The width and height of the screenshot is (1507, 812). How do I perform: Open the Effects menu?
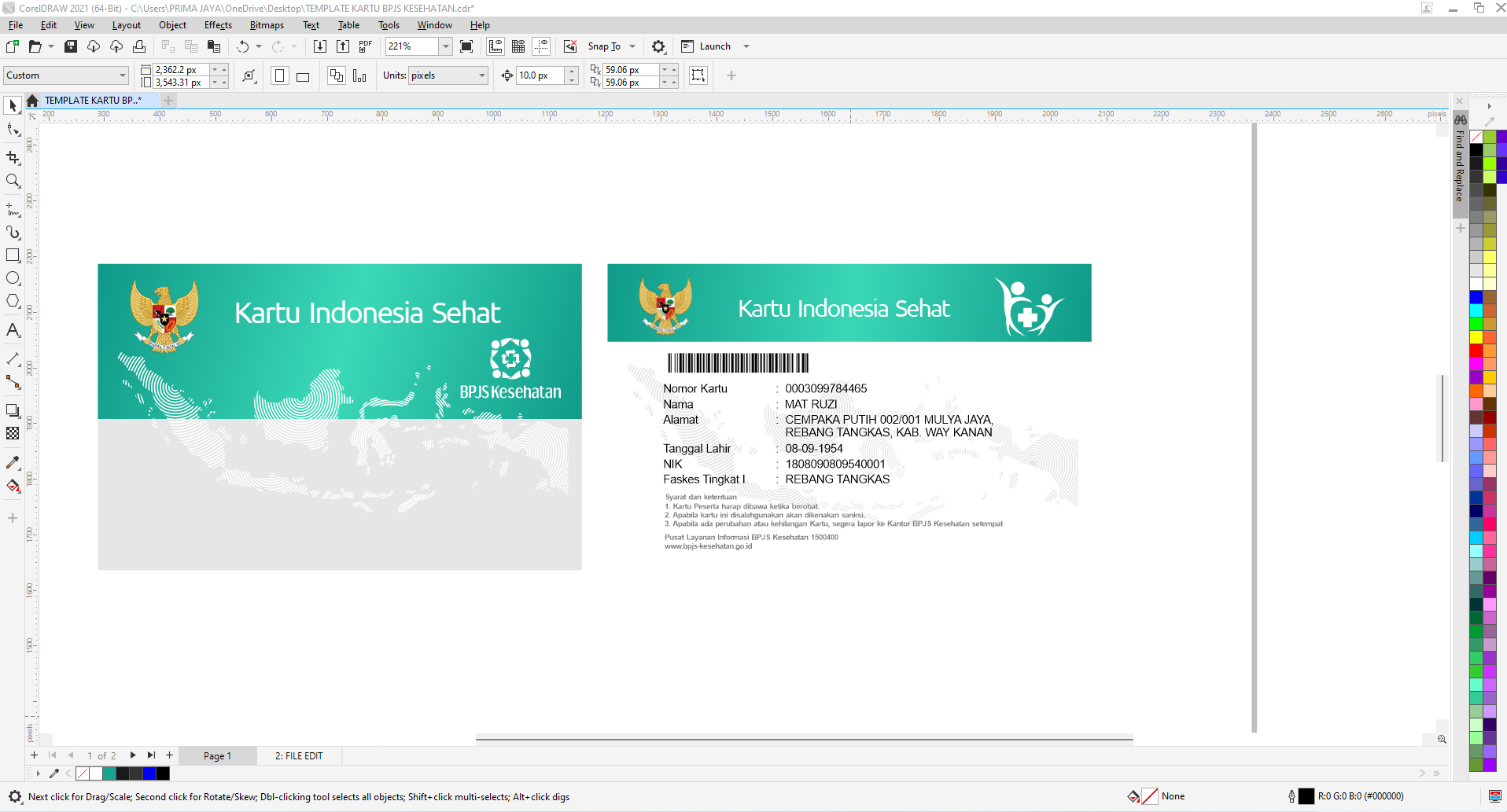coord(218,25)
